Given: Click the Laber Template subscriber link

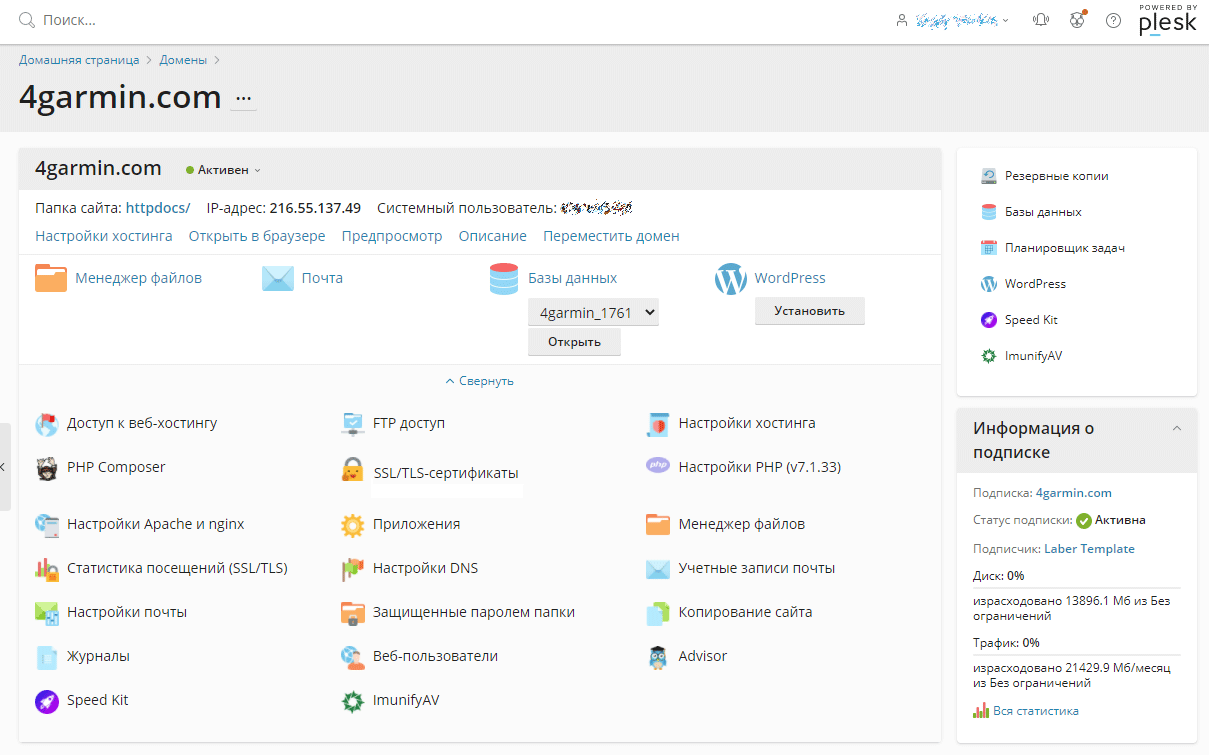Looking at the screenshot, I should click(1089, 549).
